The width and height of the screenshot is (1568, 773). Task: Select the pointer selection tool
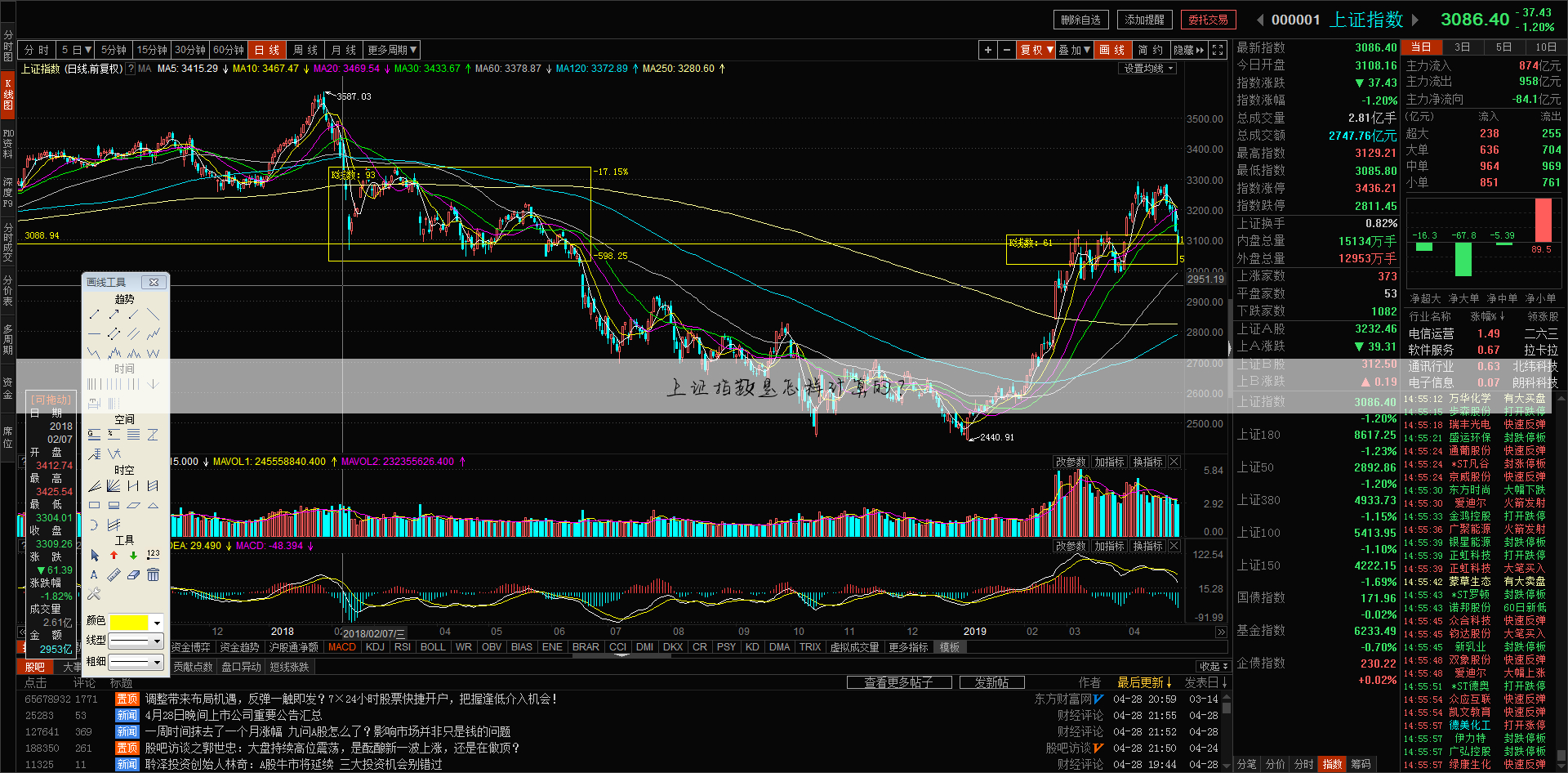[95, 555]
